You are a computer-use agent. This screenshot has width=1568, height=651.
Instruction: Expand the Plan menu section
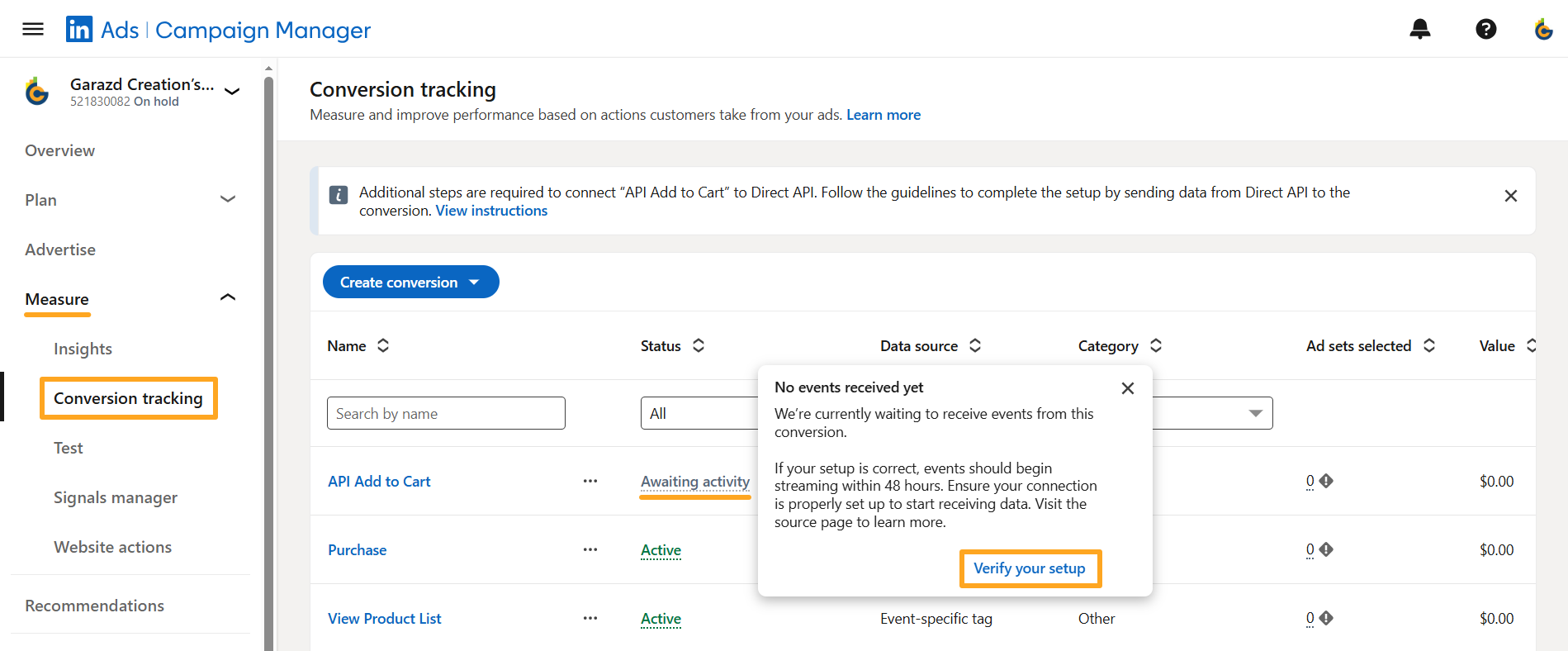228,199
